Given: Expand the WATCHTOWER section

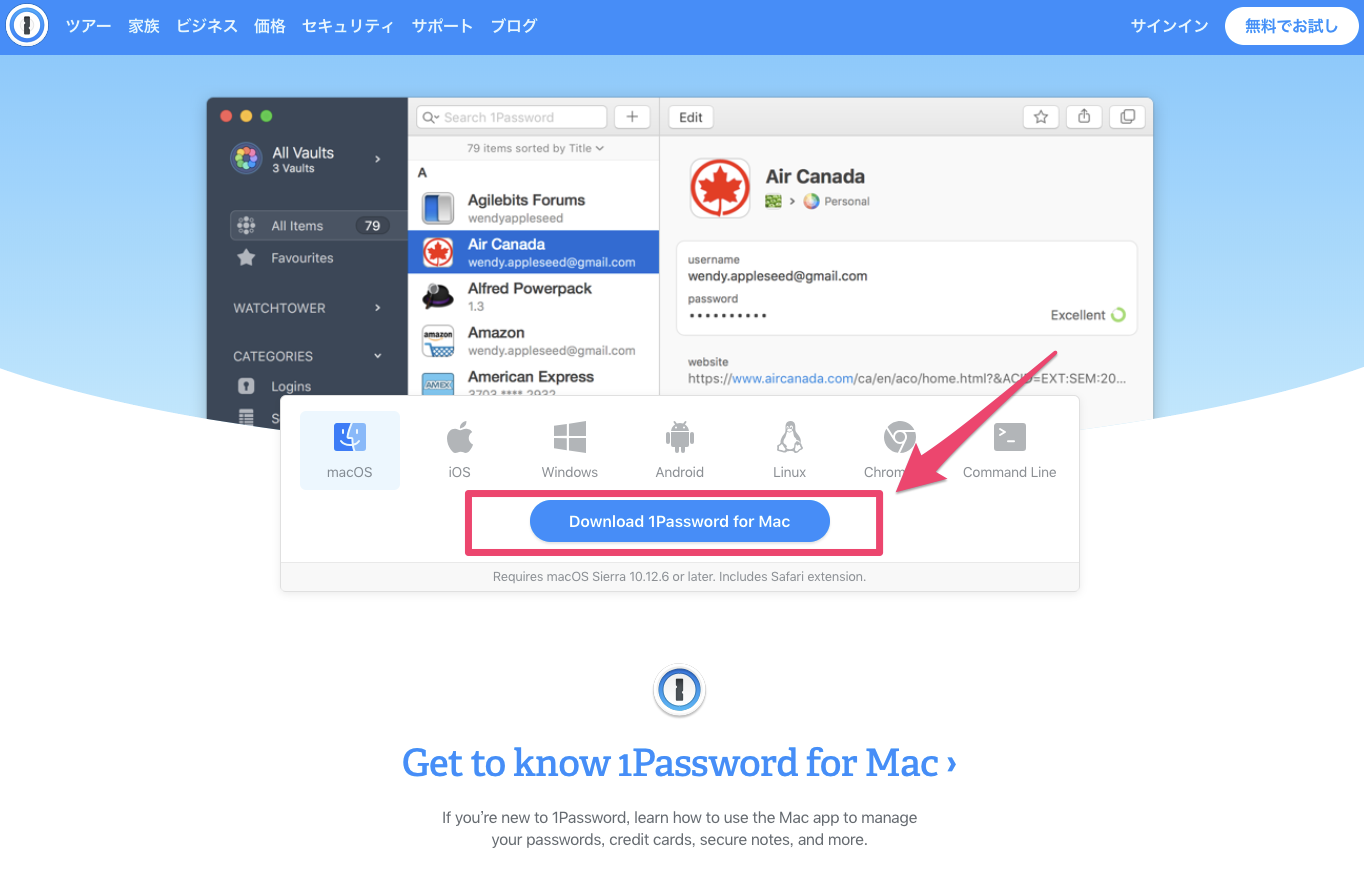Looking at the screenshot, I should coord(377,308).
